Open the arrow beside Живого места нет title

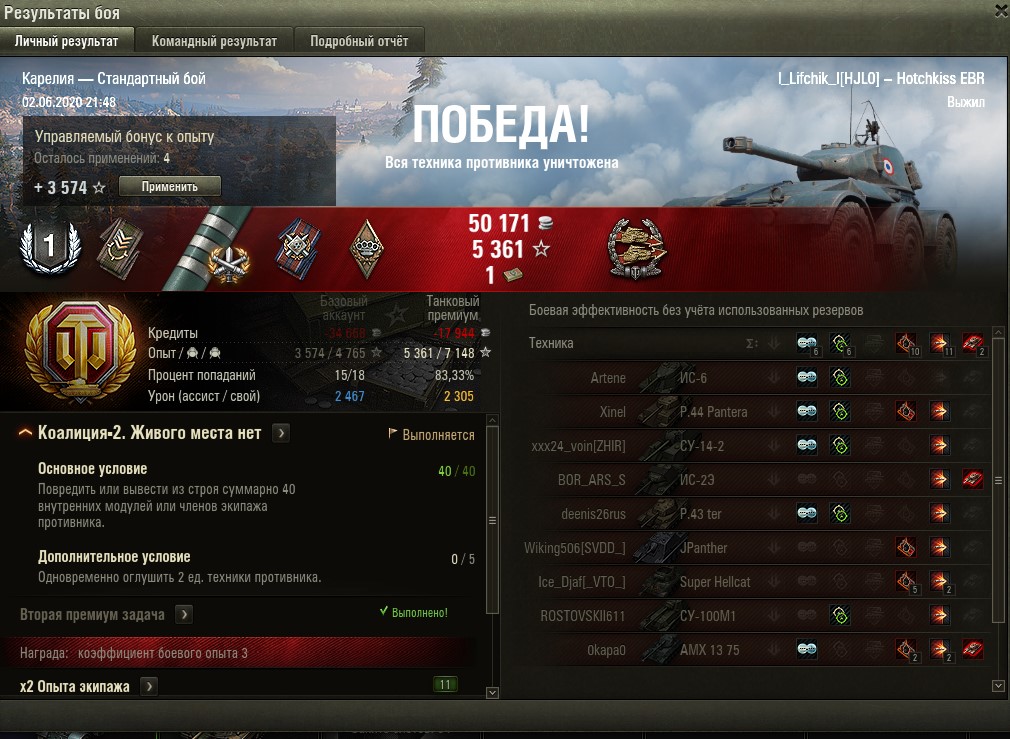point(281,433)
